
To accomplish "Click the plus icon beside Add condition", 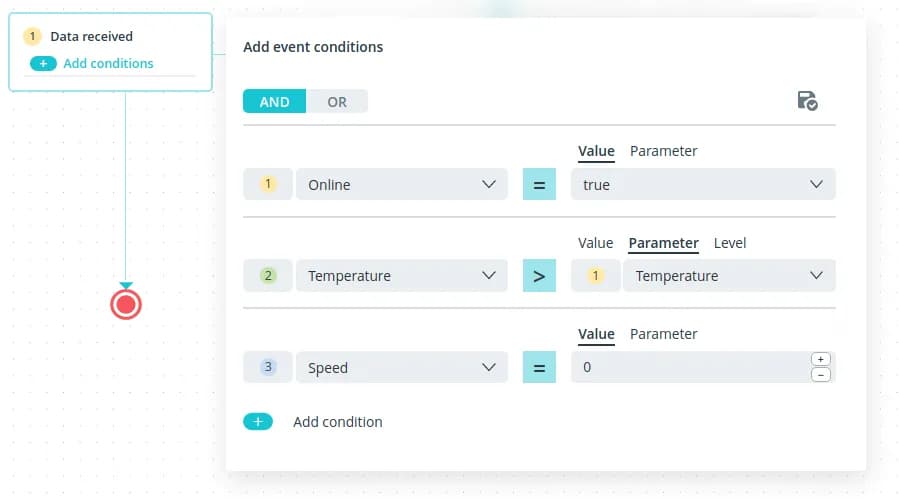I will [x=257, y=422].
